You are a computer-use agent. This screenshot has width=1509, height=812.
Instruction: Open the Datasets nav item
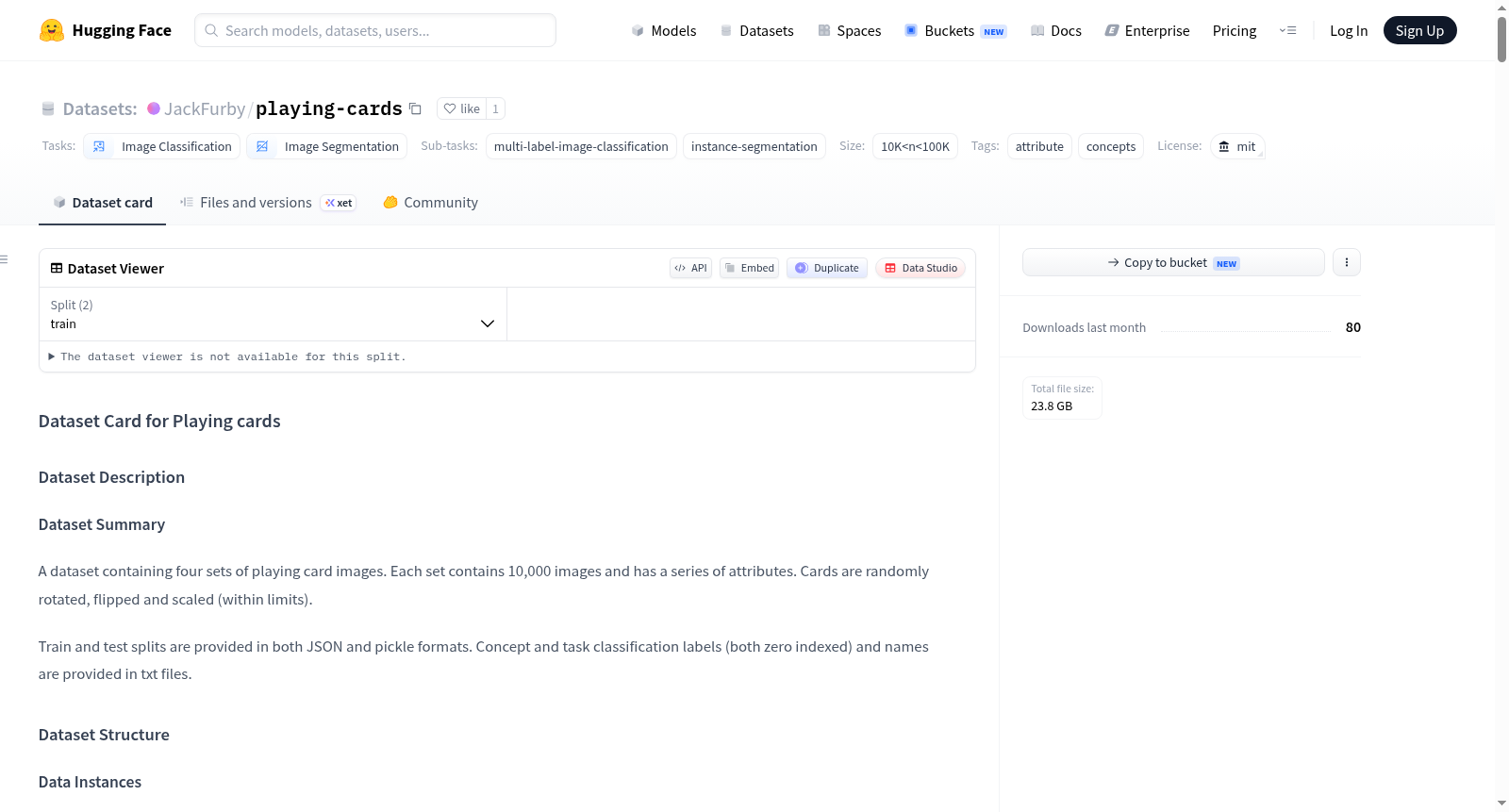coord(756,30)
